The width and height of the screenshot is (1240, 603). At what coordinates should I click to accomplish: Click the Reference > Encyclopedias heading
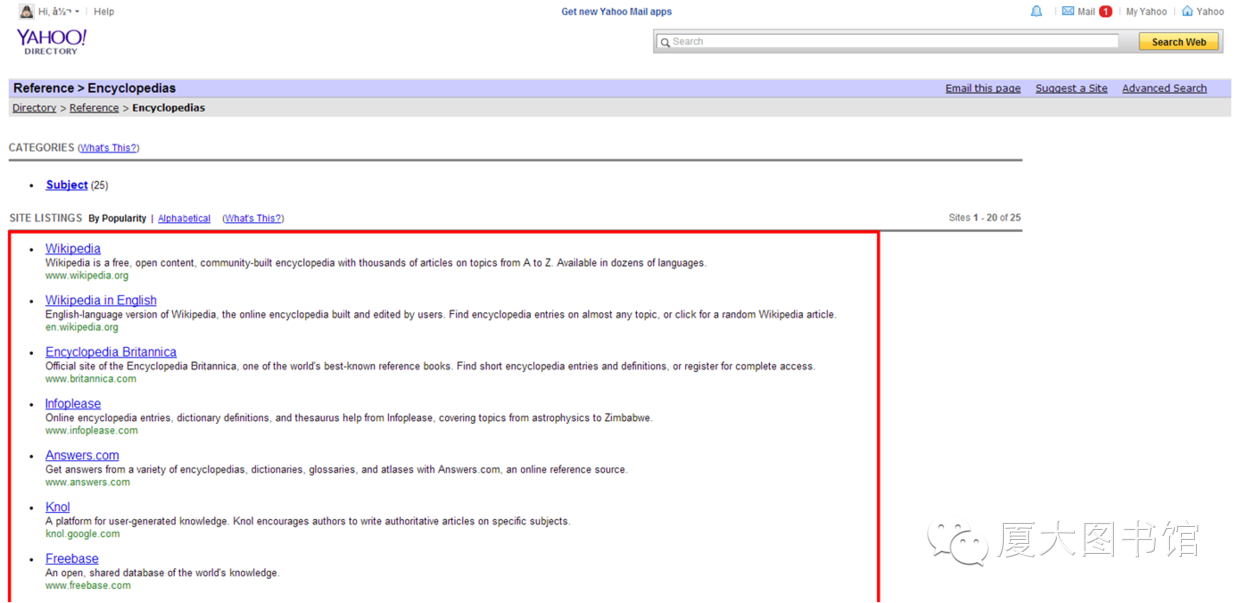pyautogui.click(x=95, y=88)
